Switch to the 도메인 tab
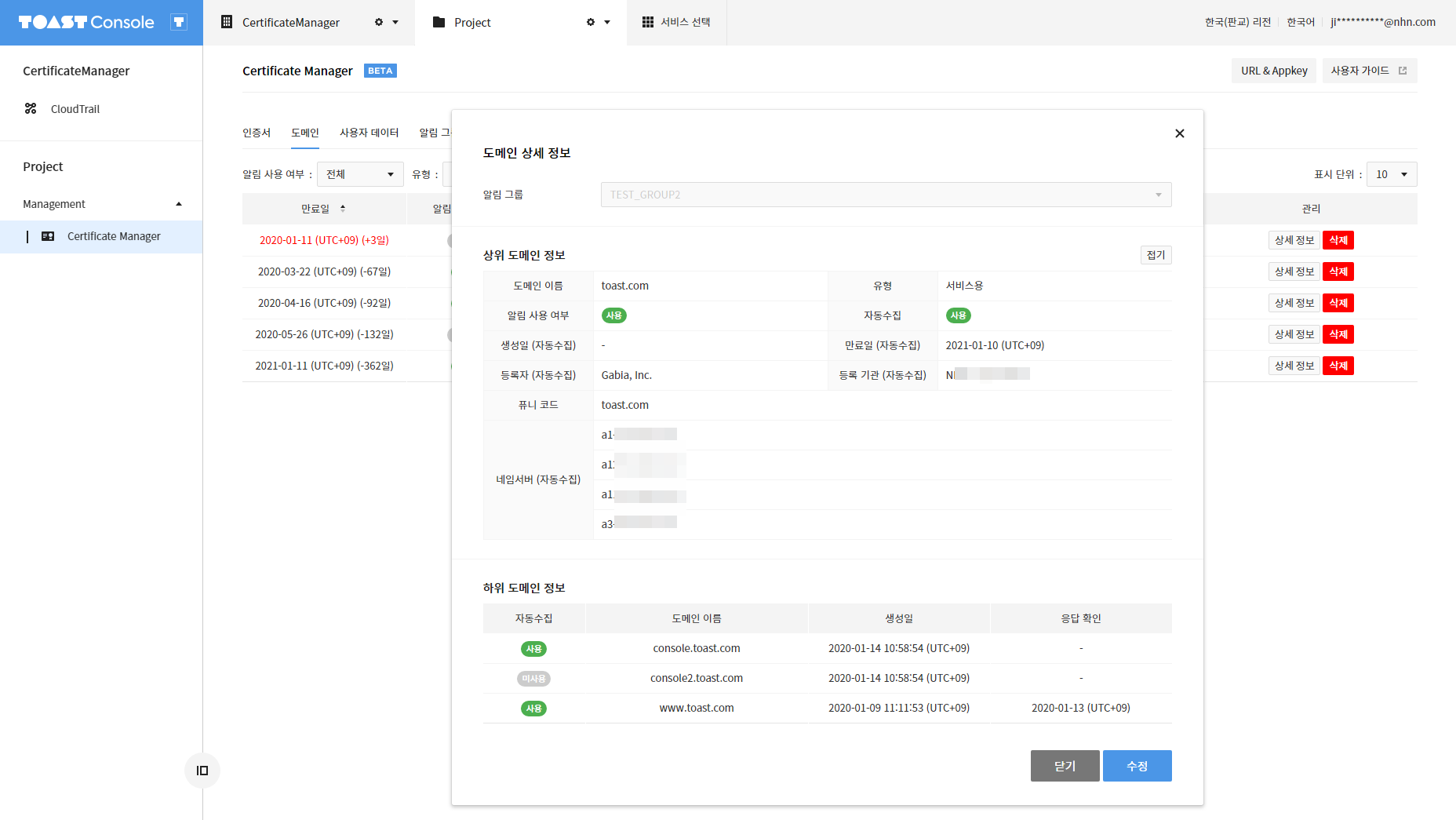 [x=305, y=133]
